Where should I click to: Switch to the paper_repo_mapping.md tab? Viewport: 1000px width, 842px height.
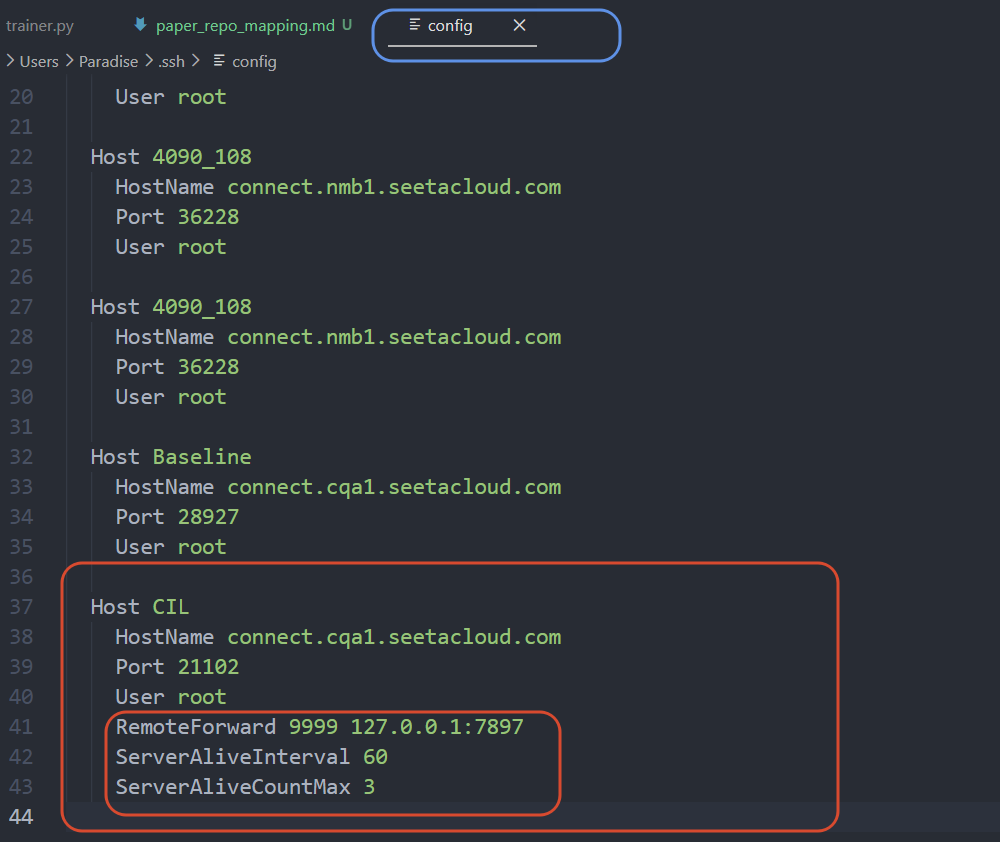245,26
